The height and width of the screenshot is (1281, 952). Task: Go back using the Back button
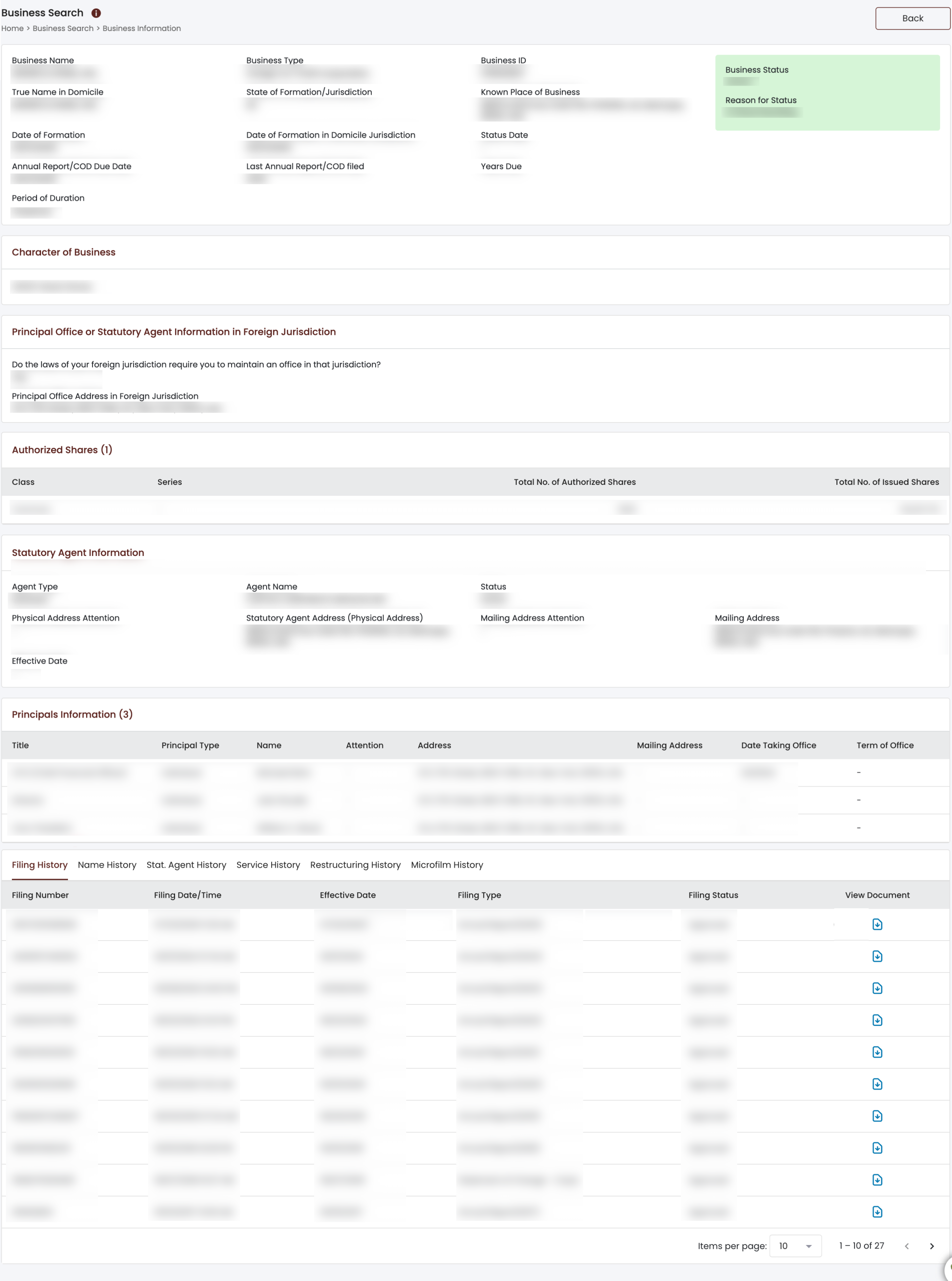[912, 19]
